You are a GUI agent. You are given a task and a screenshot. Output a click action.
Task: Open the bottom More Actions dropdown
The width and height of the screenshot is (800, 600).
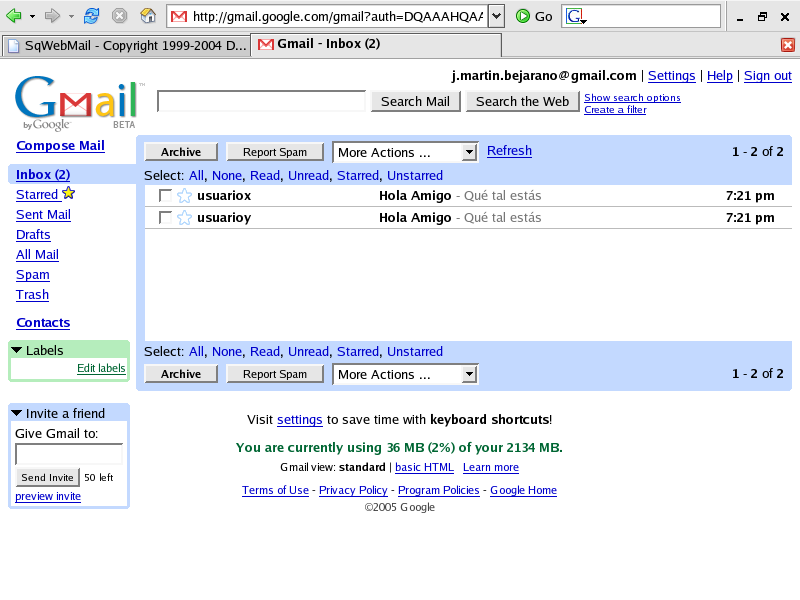tap(405, 374)
